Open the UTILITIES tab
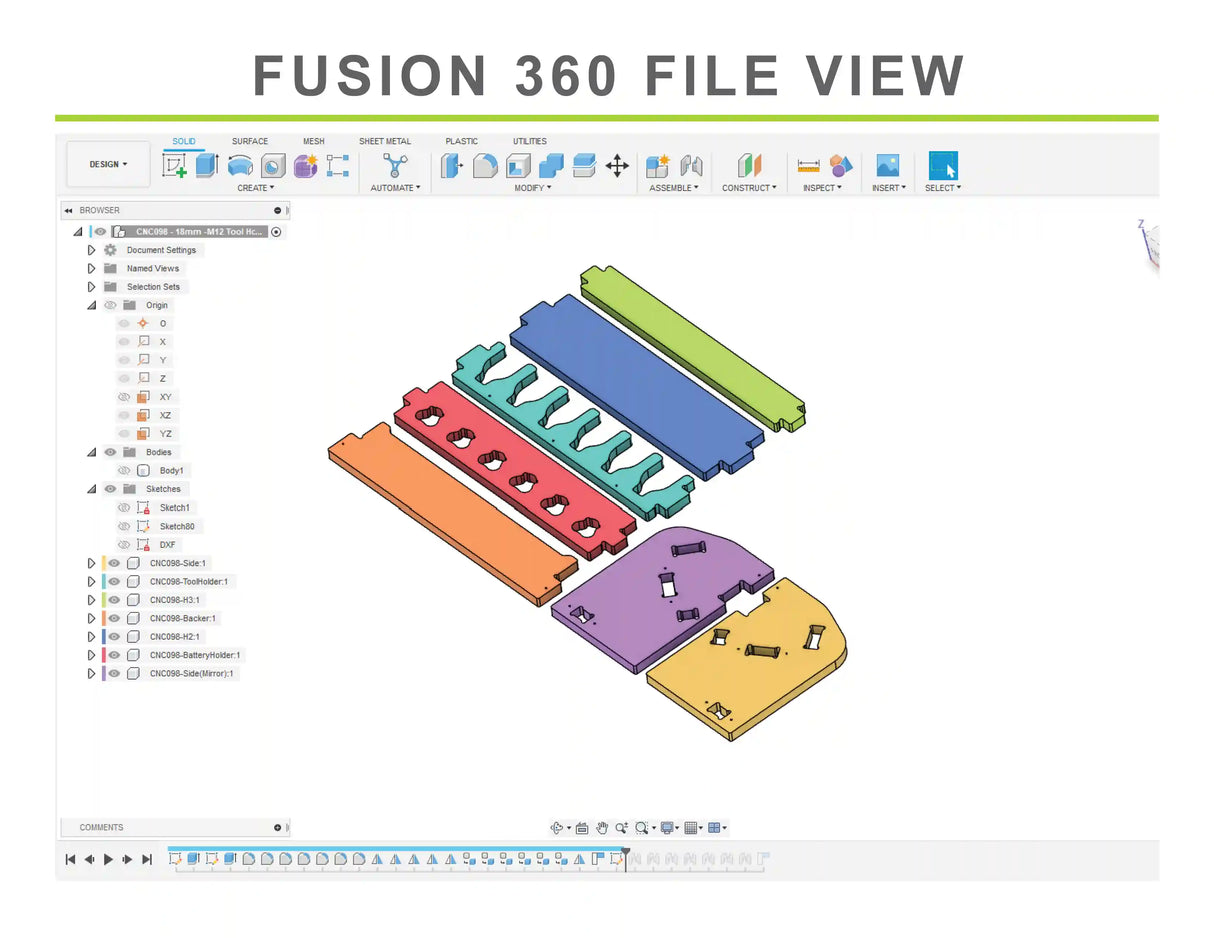The image size is (1214, 938). [530, 141]
